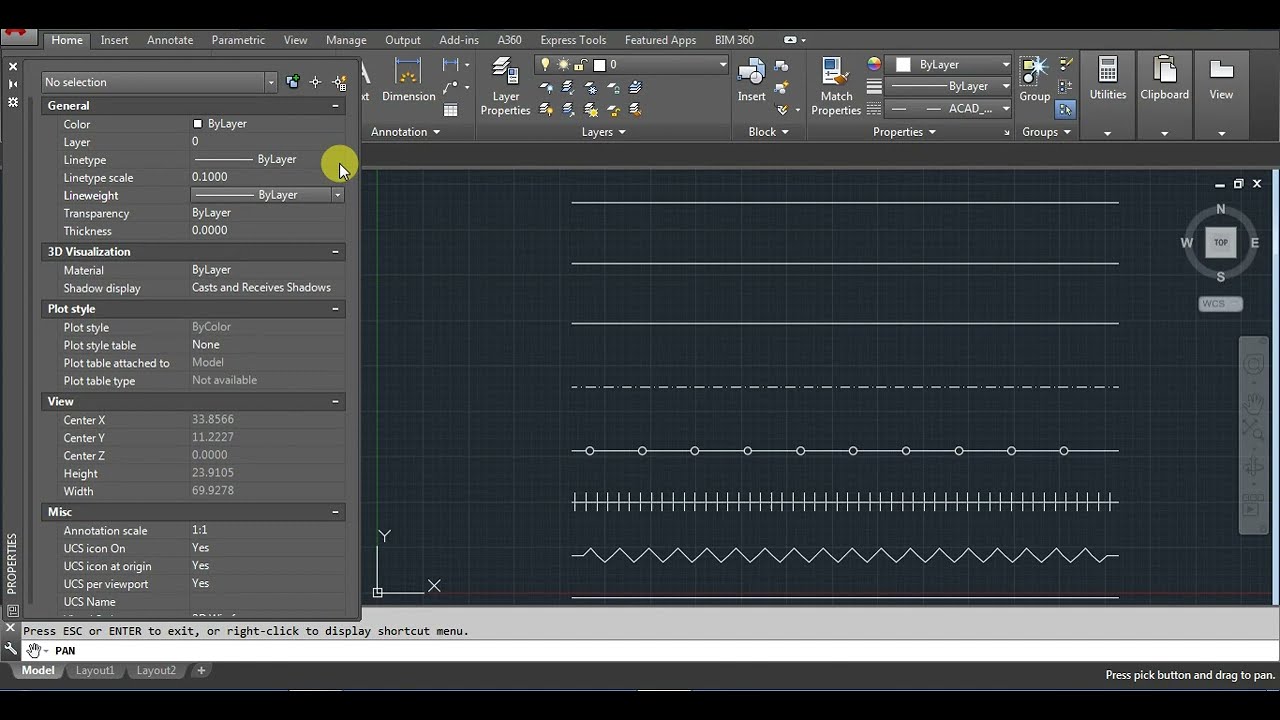Screen dimensions: 1280x720
Task: Click the command line customize wrench icon
Action: click(x=11, y=649)
